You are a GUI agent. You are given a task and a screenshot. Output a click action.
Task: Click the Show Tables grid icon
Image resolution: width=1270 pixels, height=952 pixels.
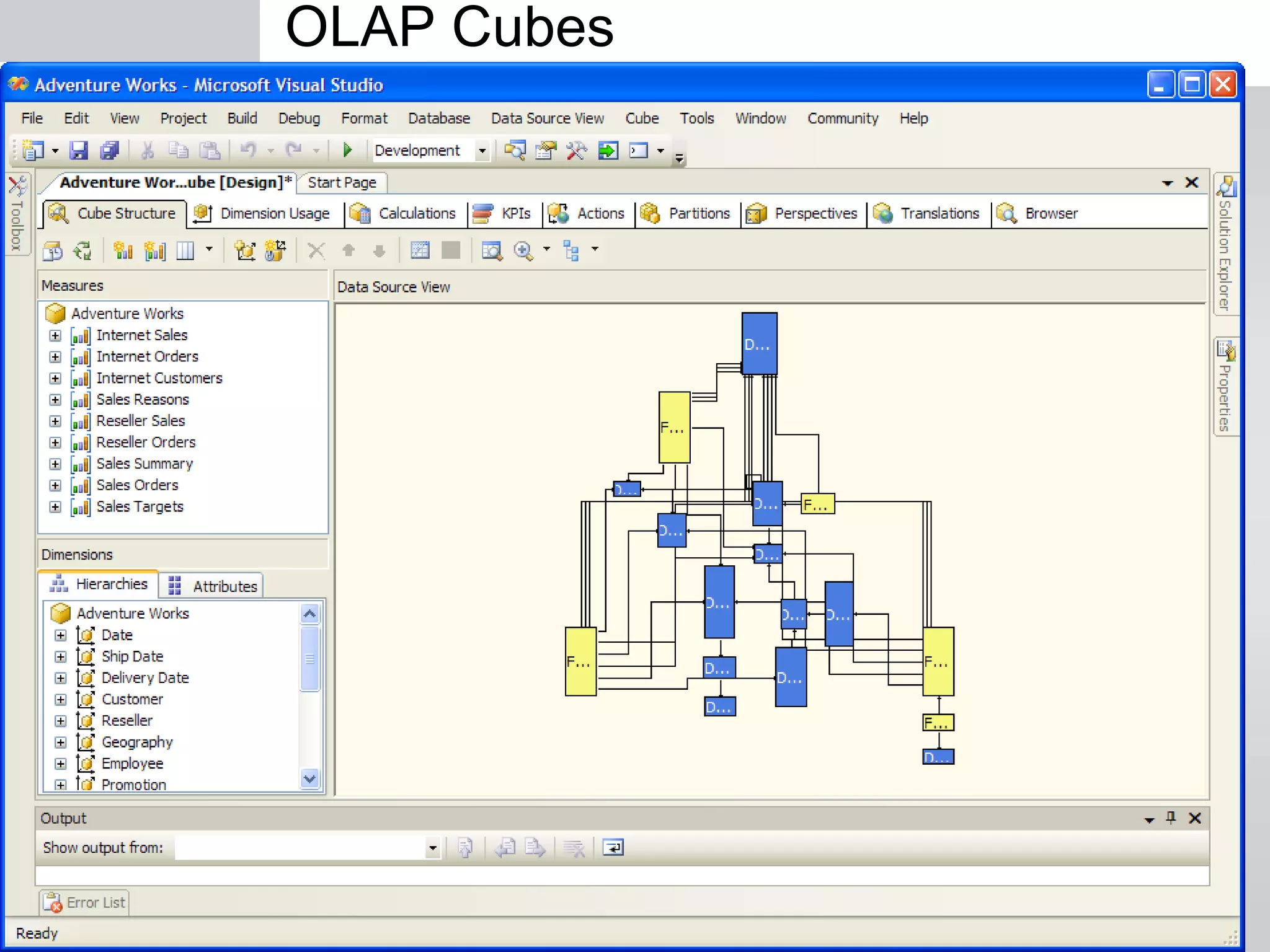pos(420,250)
